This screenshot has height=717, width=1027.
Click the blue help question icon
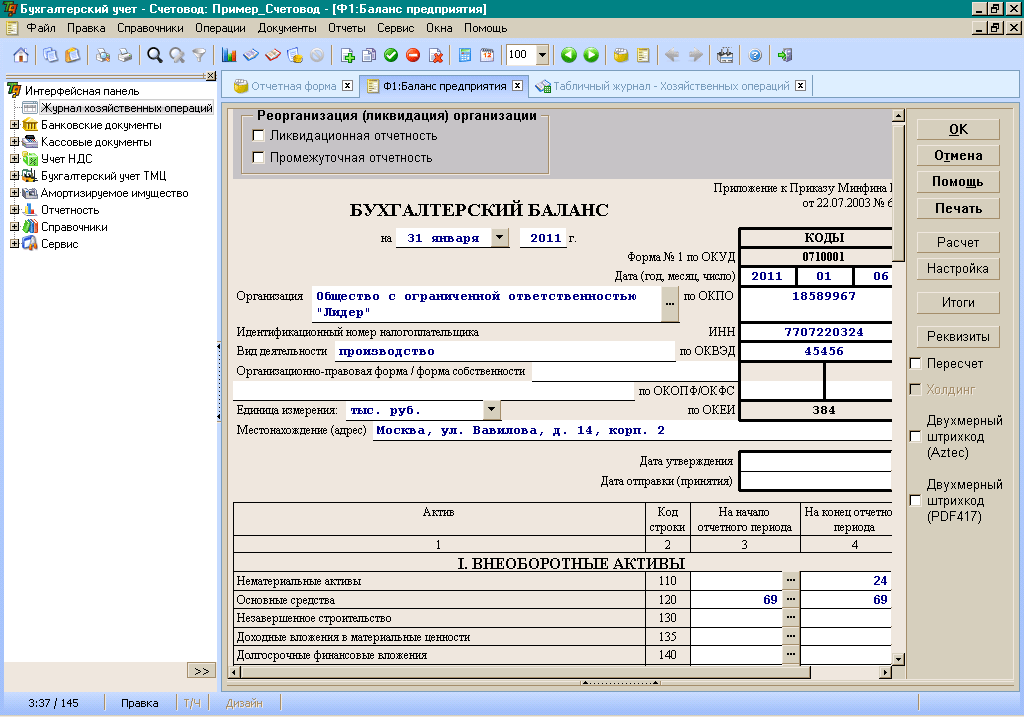pyautogui.click(x=755, y=55)
